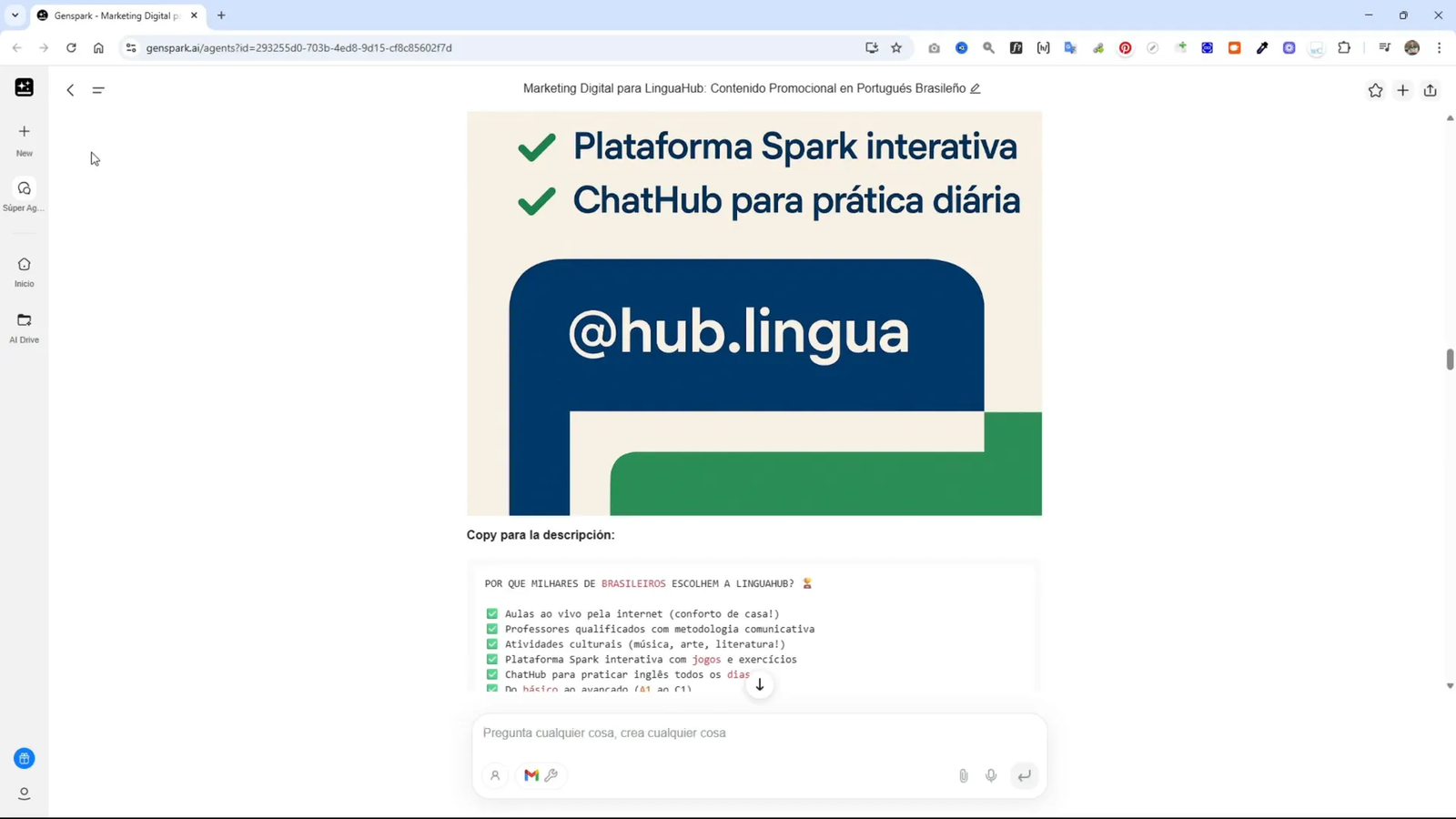Edit the conversation title with the pencil
Screen dimensions: 1456x819
(x=974, y=88)
